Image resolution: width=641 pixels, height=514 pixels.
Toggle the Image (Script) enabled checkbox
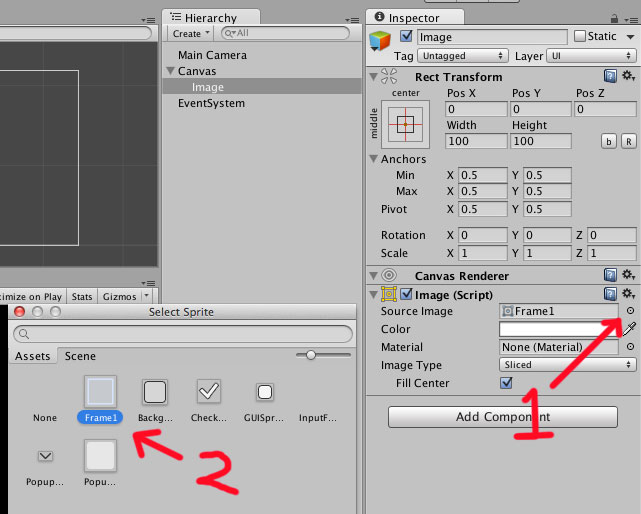tap(406, 294)
